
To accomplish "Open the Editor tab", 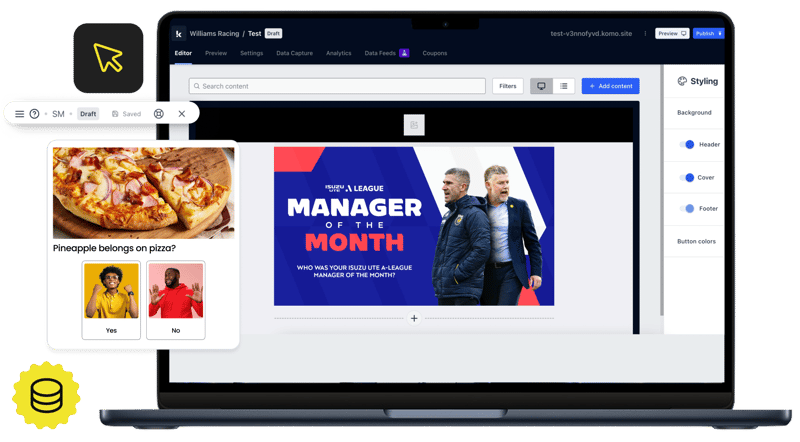I will (x=183, y=53).
